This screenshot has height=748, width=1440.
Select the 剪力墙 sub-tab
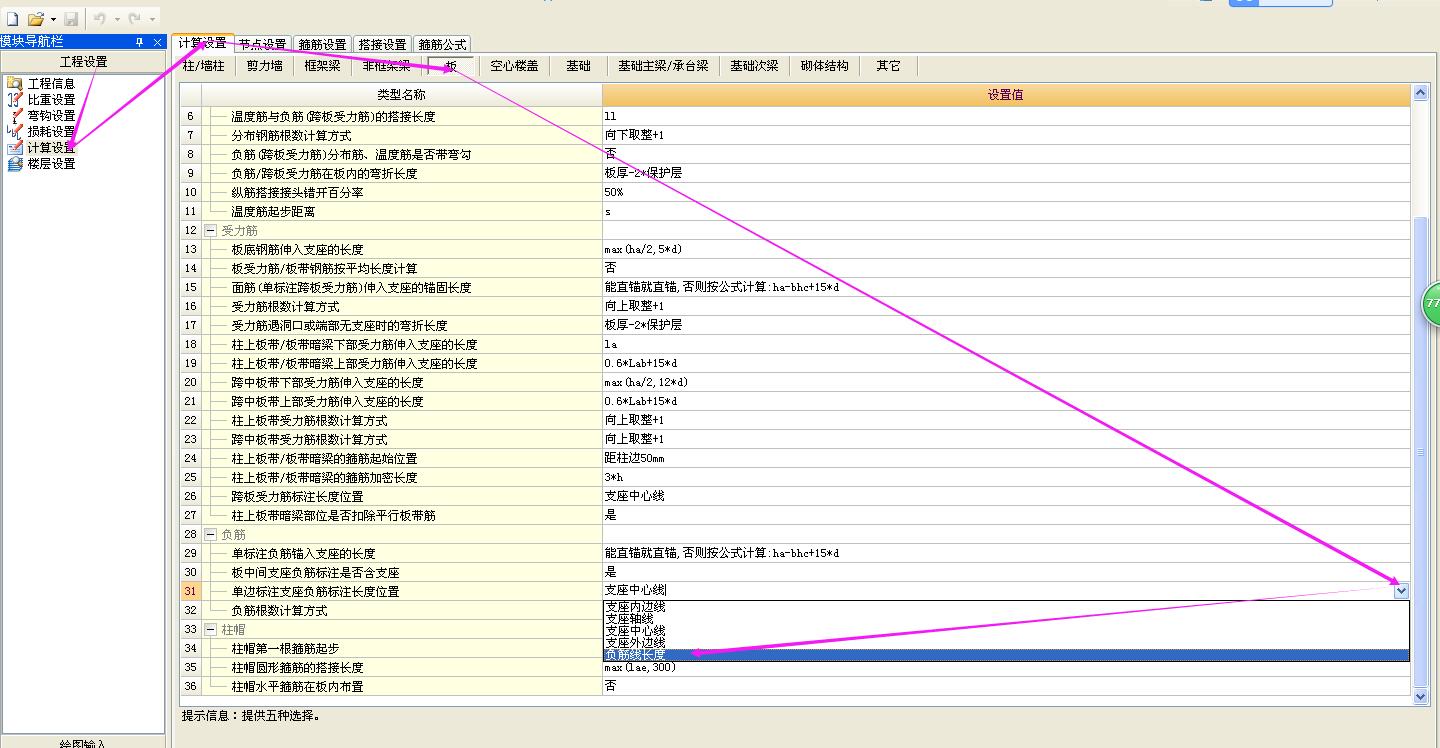(x=264, y=66)
